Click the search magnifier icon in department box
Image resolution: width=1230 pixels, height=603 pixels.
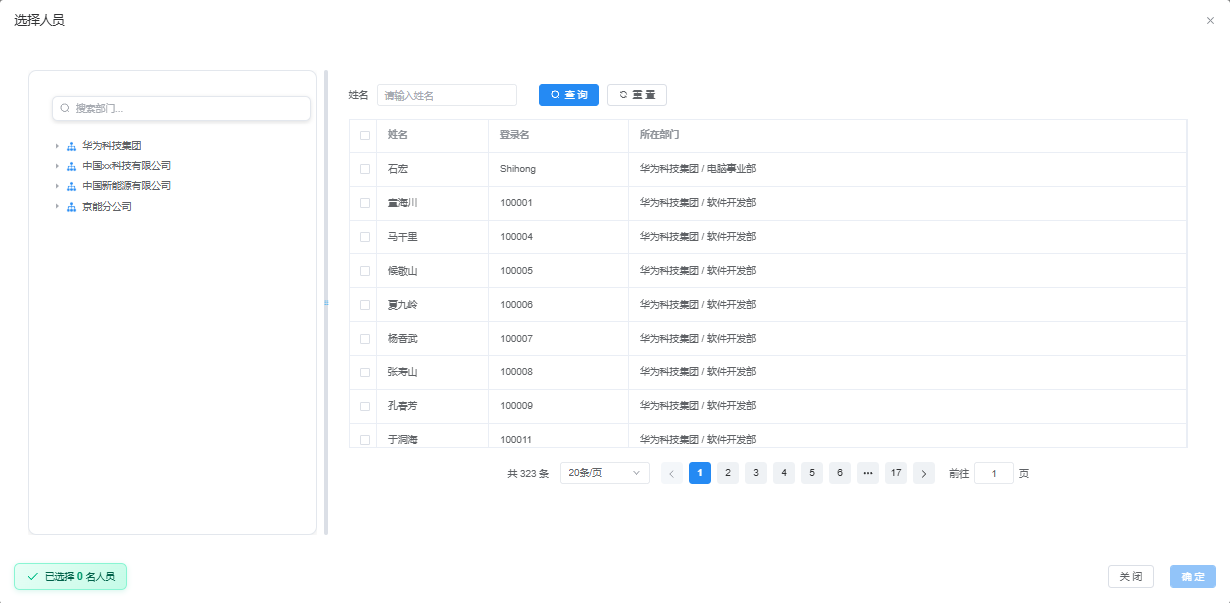pyautogui.click(x=66, y=108)
